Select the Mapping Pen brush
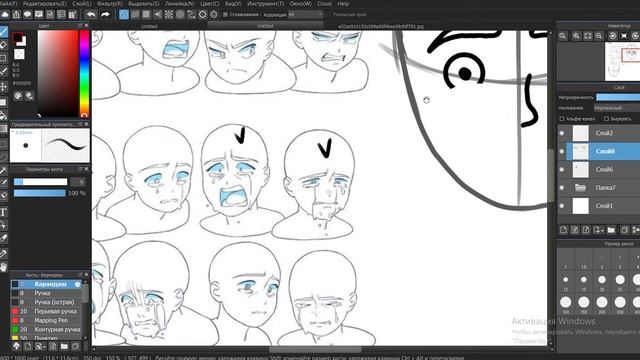Viewport: 640px width, 360px height. tap(46, 320)
